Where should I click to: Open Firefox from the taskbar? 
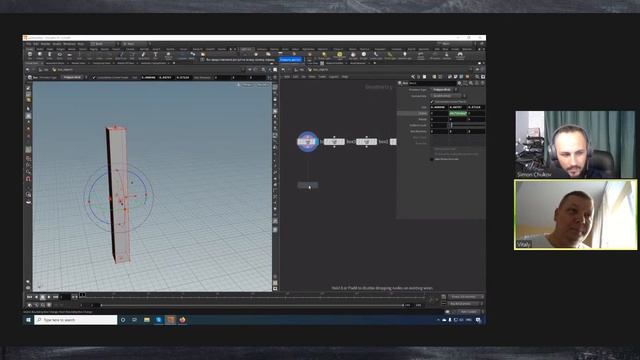tap(182, 320)
